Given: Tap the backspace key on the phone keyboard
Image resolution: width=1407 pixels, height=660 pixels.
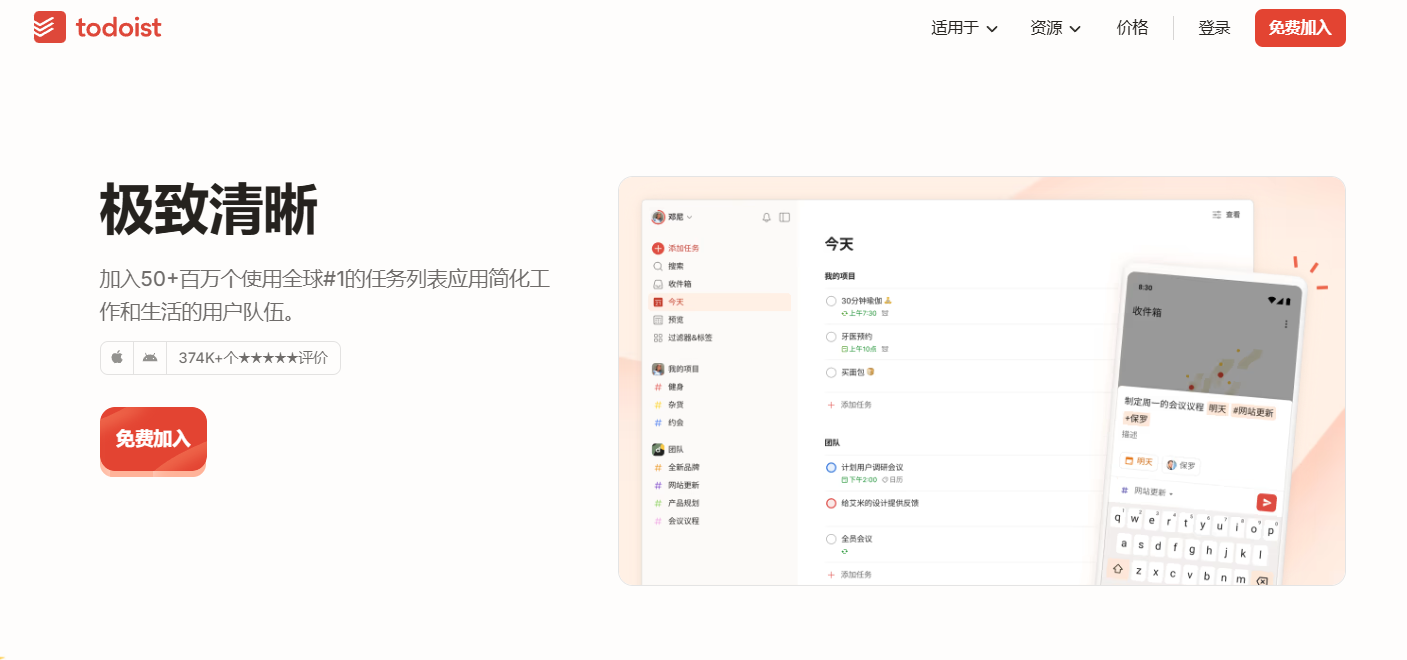Looking at the screenshot, I should click(x=1262, y=582).
